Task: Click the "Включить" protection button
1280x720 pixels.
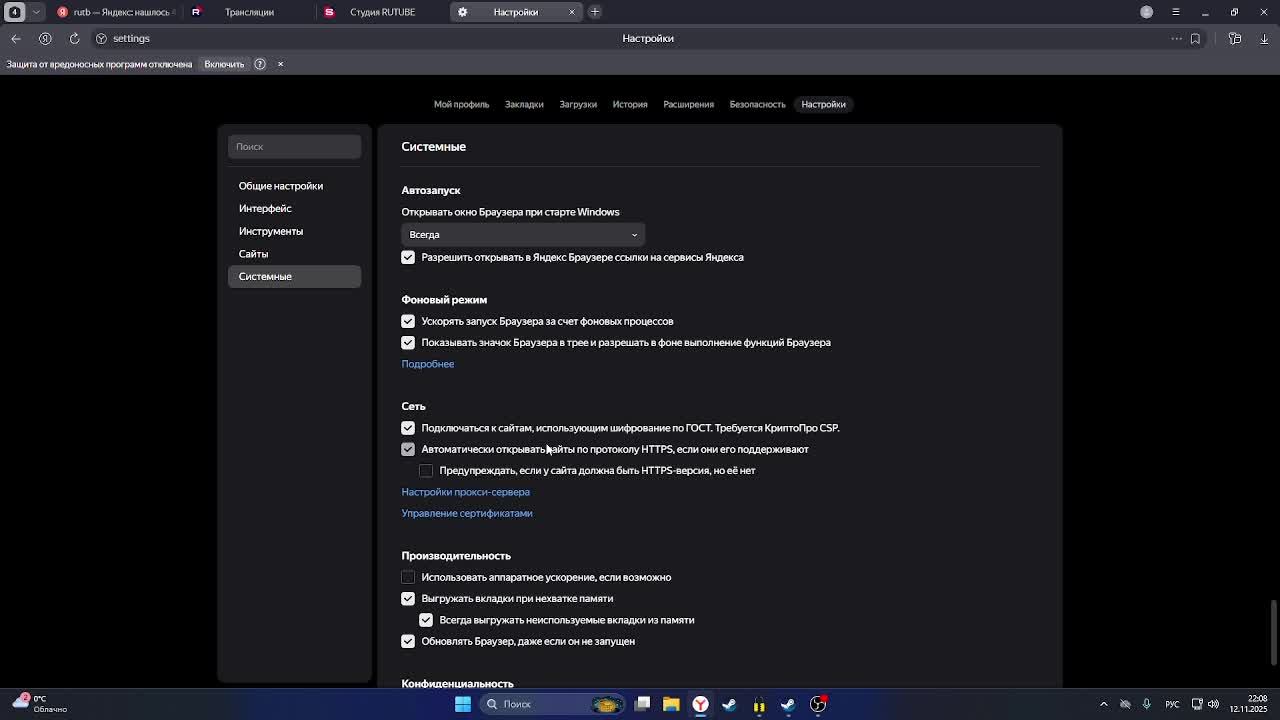Action: point(224,64)
